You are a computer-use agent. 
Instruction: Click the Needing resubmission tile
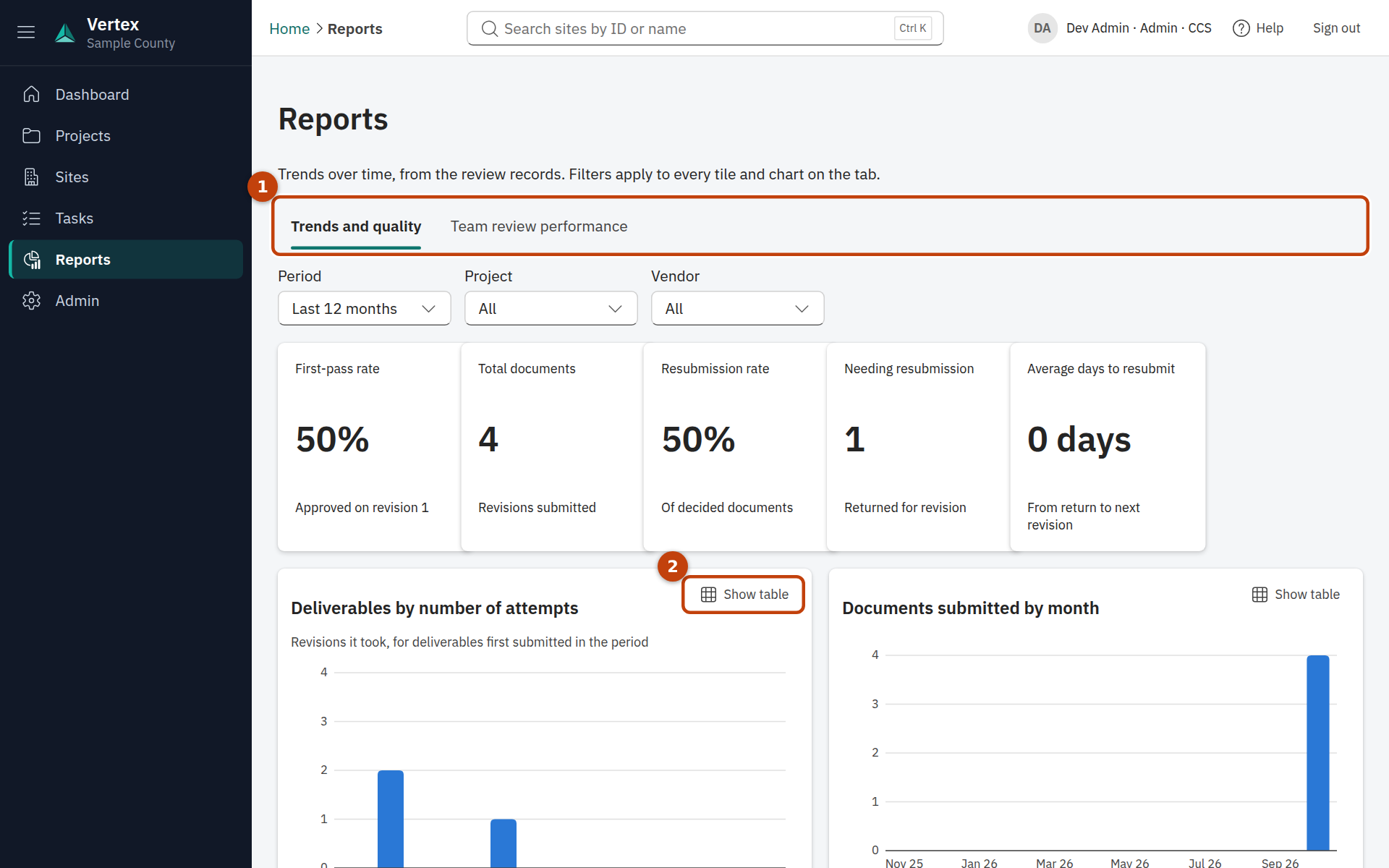918,447
